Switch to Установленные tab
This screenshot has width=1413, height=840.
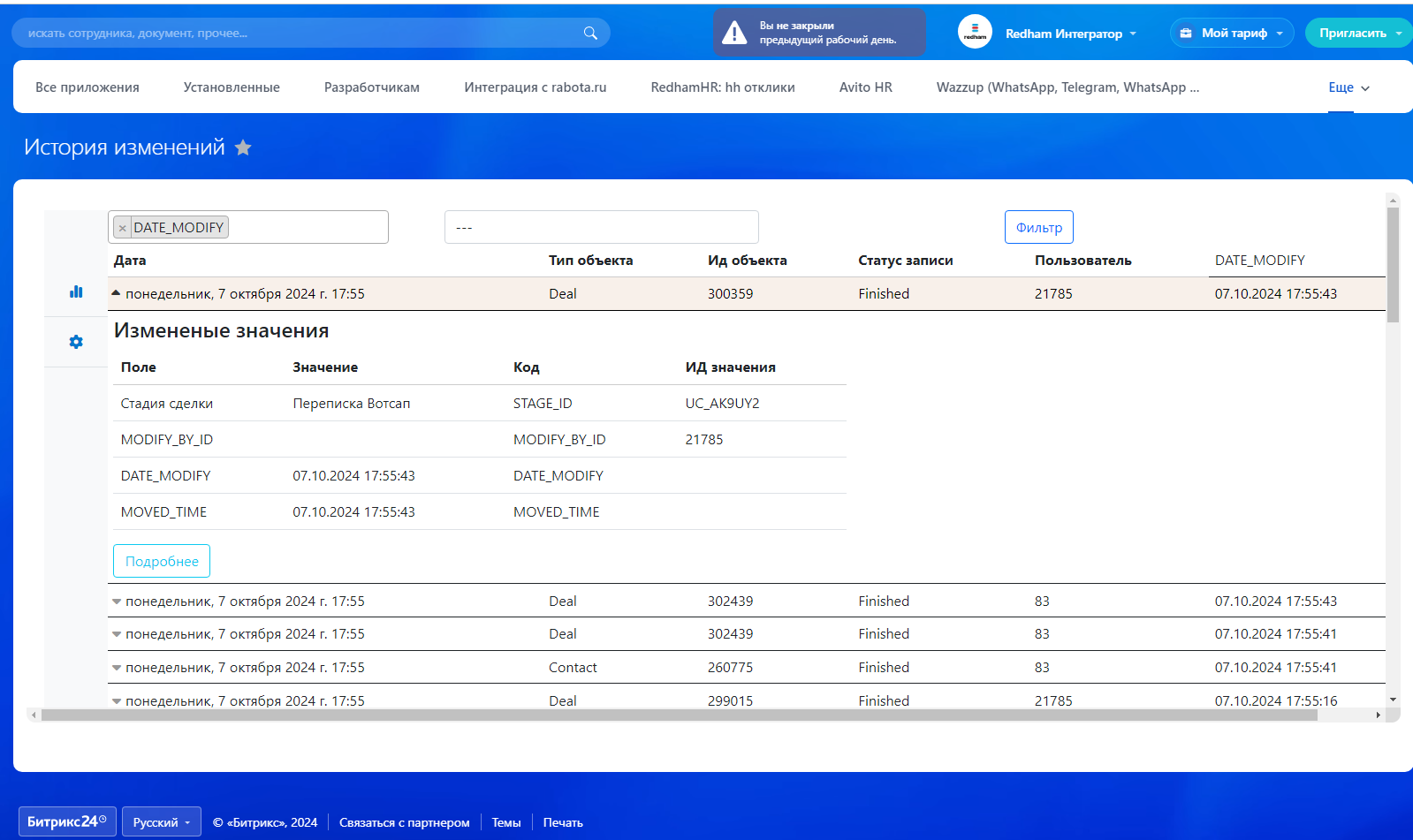coord(232,87)
